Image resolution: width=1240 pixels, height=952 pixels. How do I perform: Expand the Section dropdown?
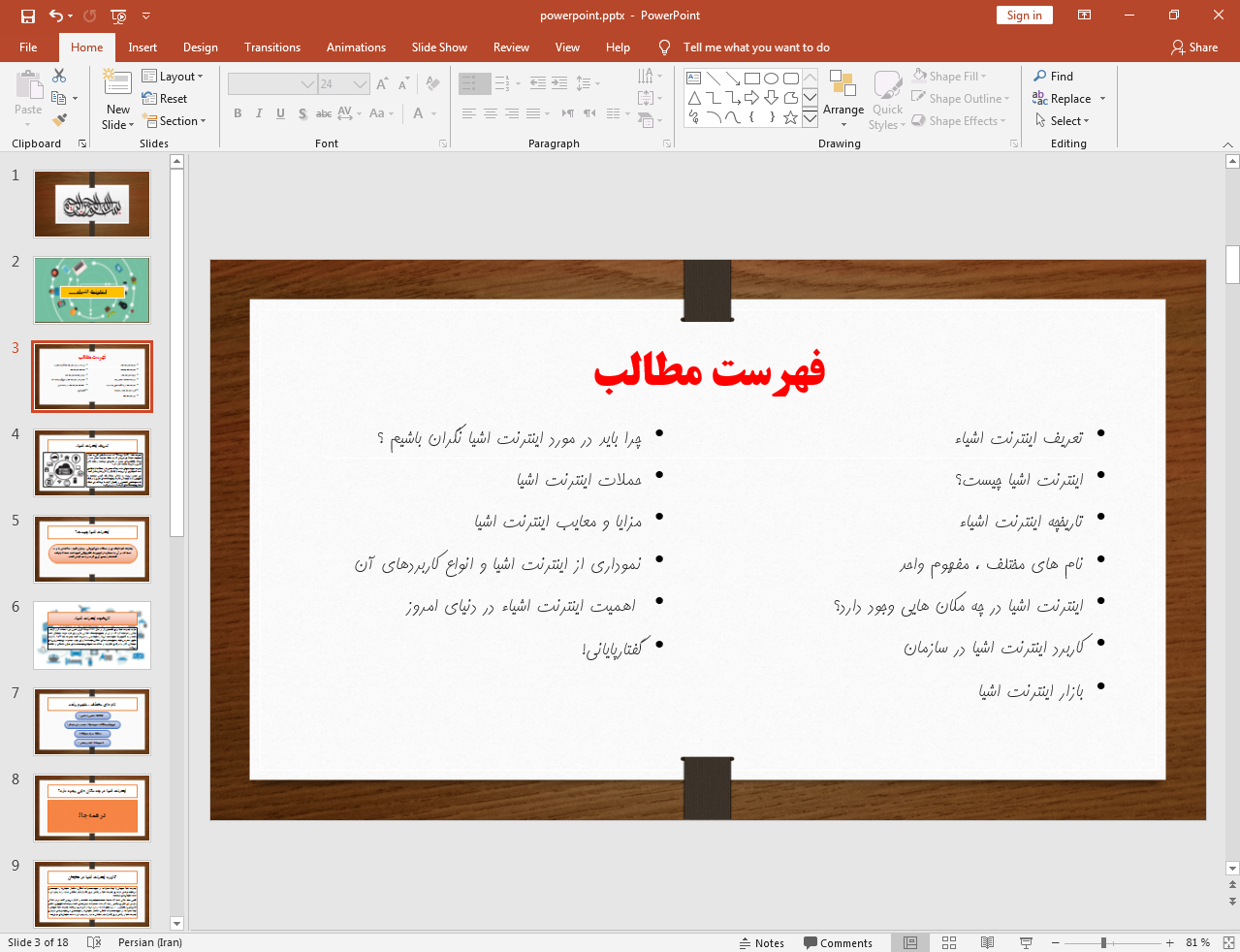coord(175,121)
